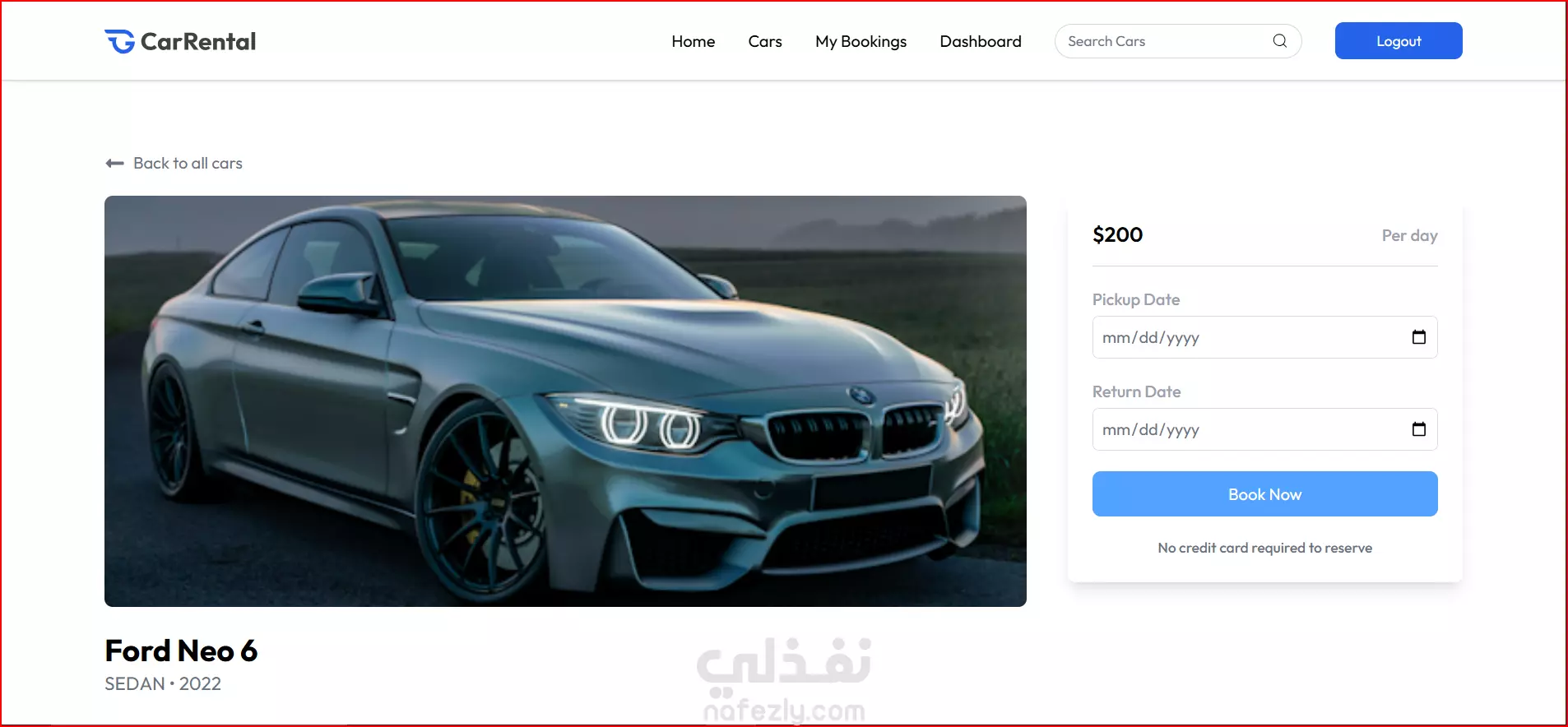1568x727 pixels.
Task: Open the Return Date calendar picker icon
Action: (1418, 429)
